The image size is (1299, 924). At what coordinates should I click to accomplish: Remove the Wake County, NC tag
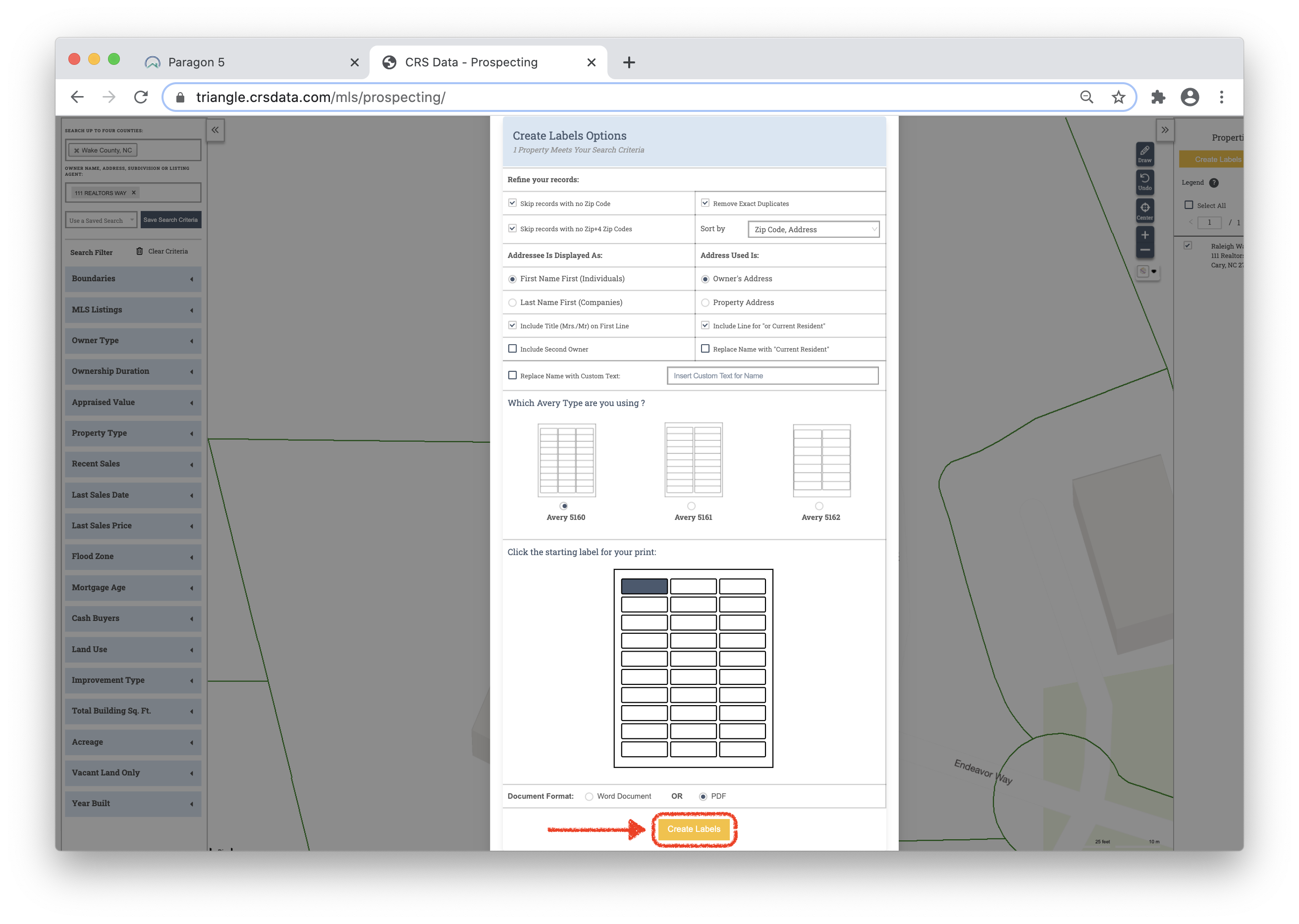point(76,150)
